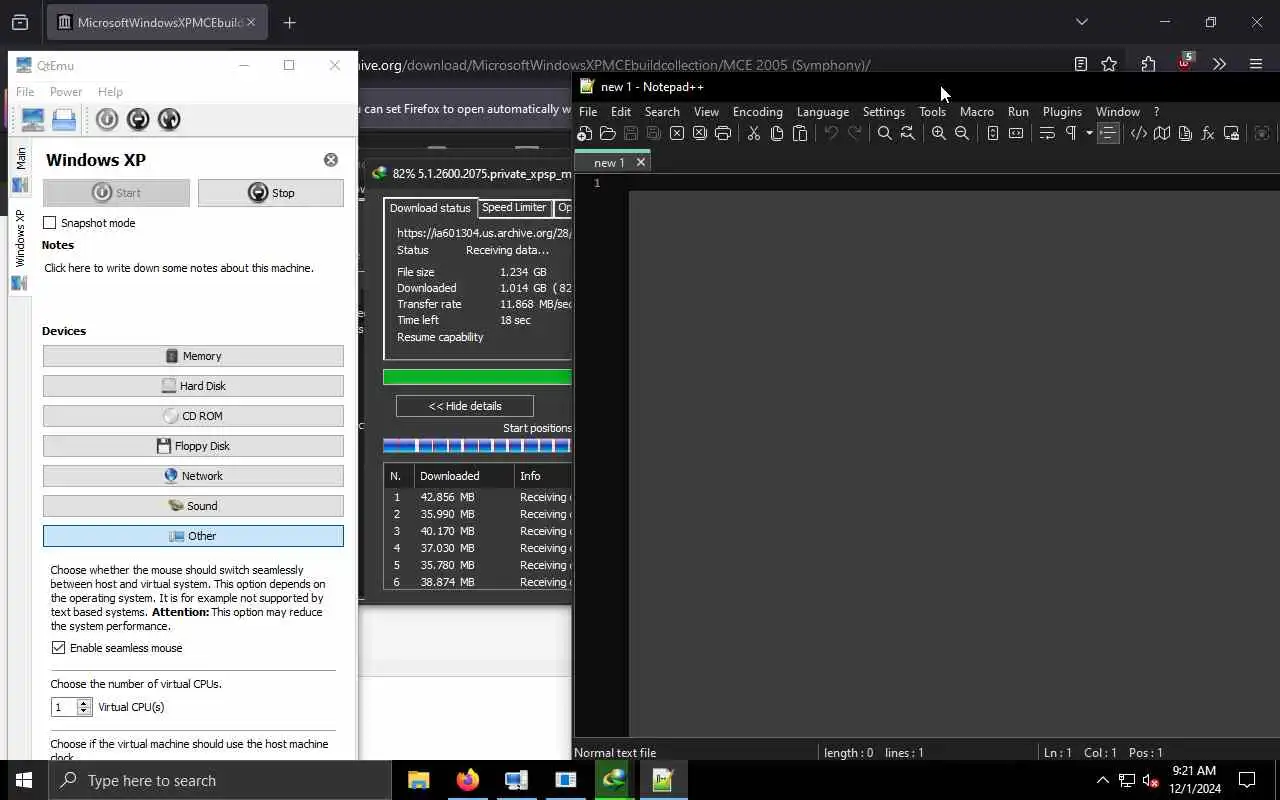Open the Windows Start menu

pyautogui.click(x=24, y=780)
